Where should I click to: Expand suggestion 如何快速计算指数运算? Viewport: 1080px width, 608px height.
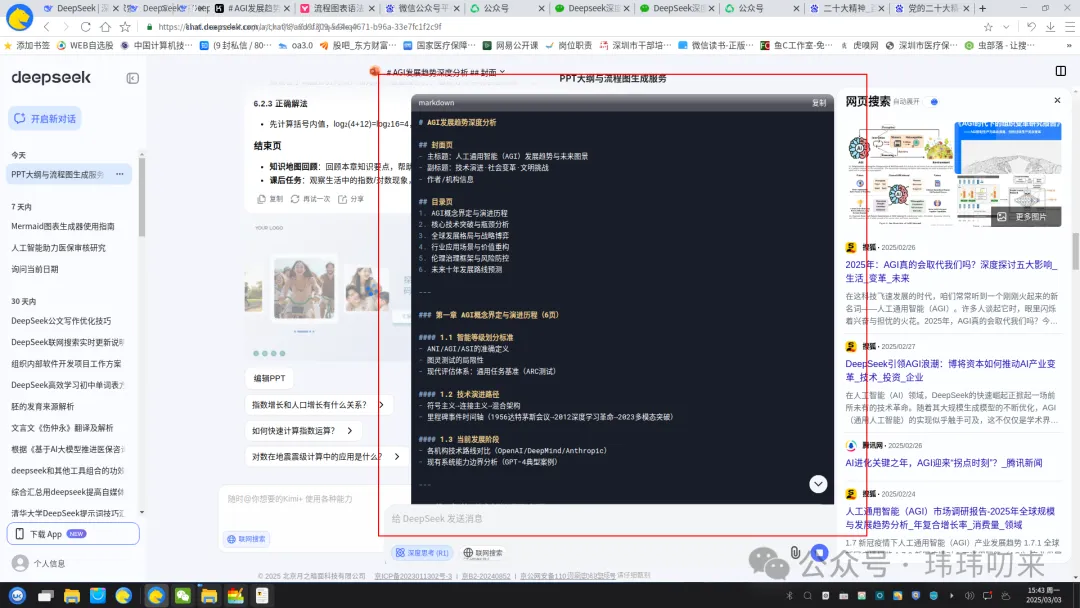[x=302, y=430]
